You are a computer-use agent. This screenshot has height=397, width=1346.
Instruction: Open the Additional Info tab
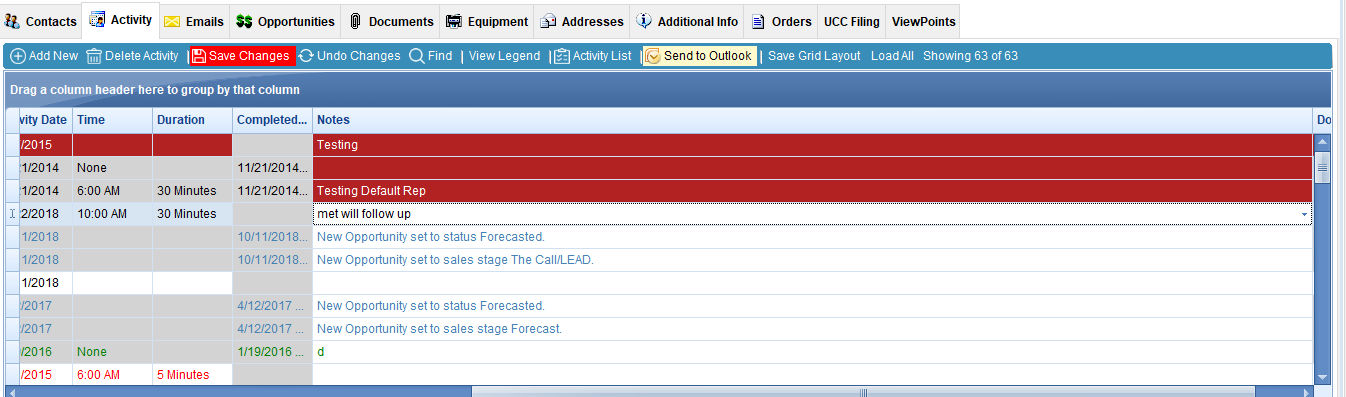[x=688, y=21]
